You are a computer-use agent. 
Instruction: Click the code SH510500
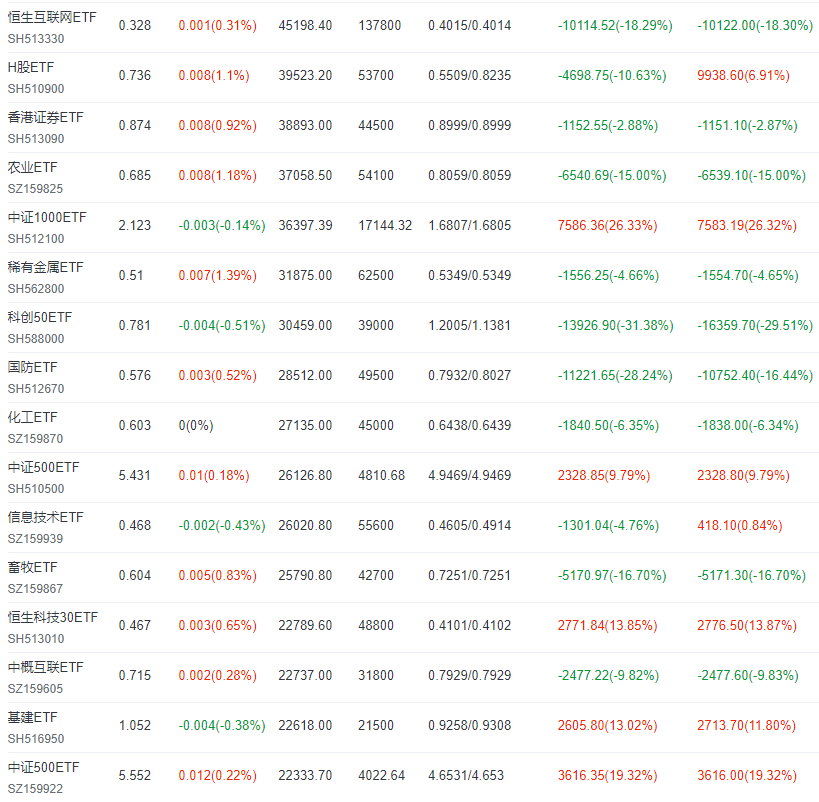click(x=36, y=489)
